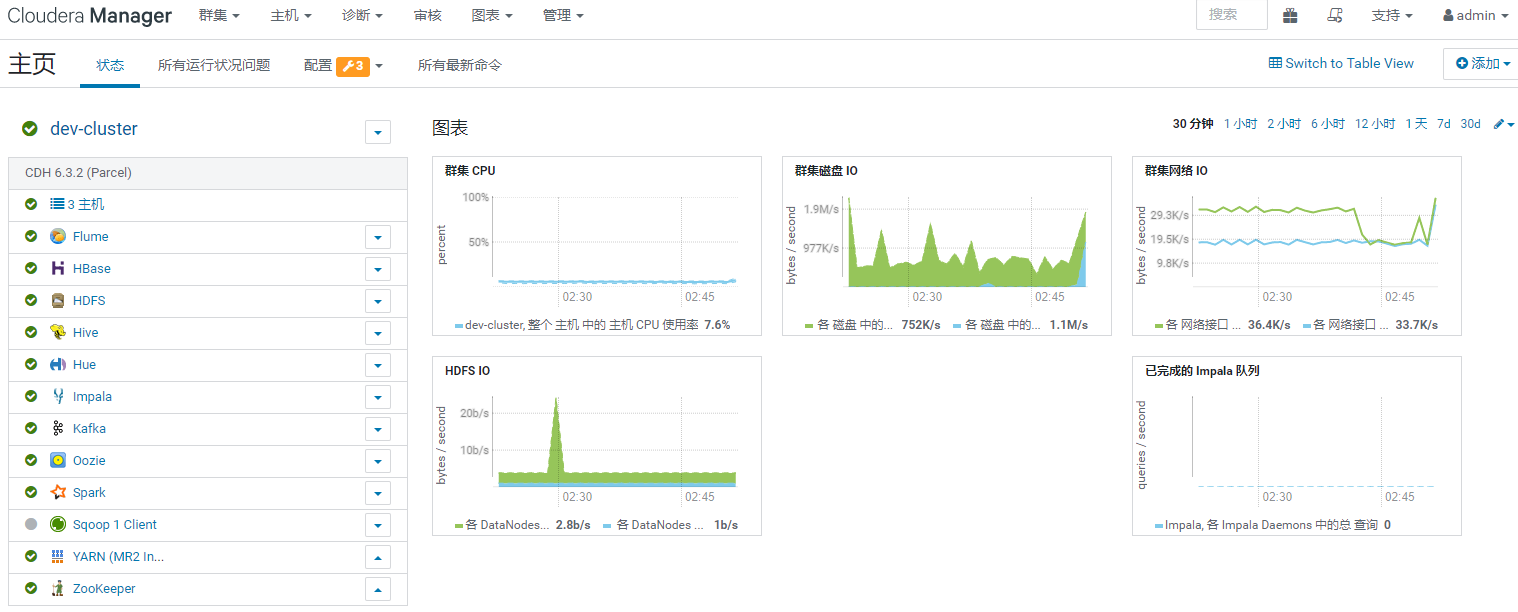Image resolution: width=1518 pixels, height=612 pixels.
Task: Set chart time range to 1 天
Action: (x=1416, y=124)
